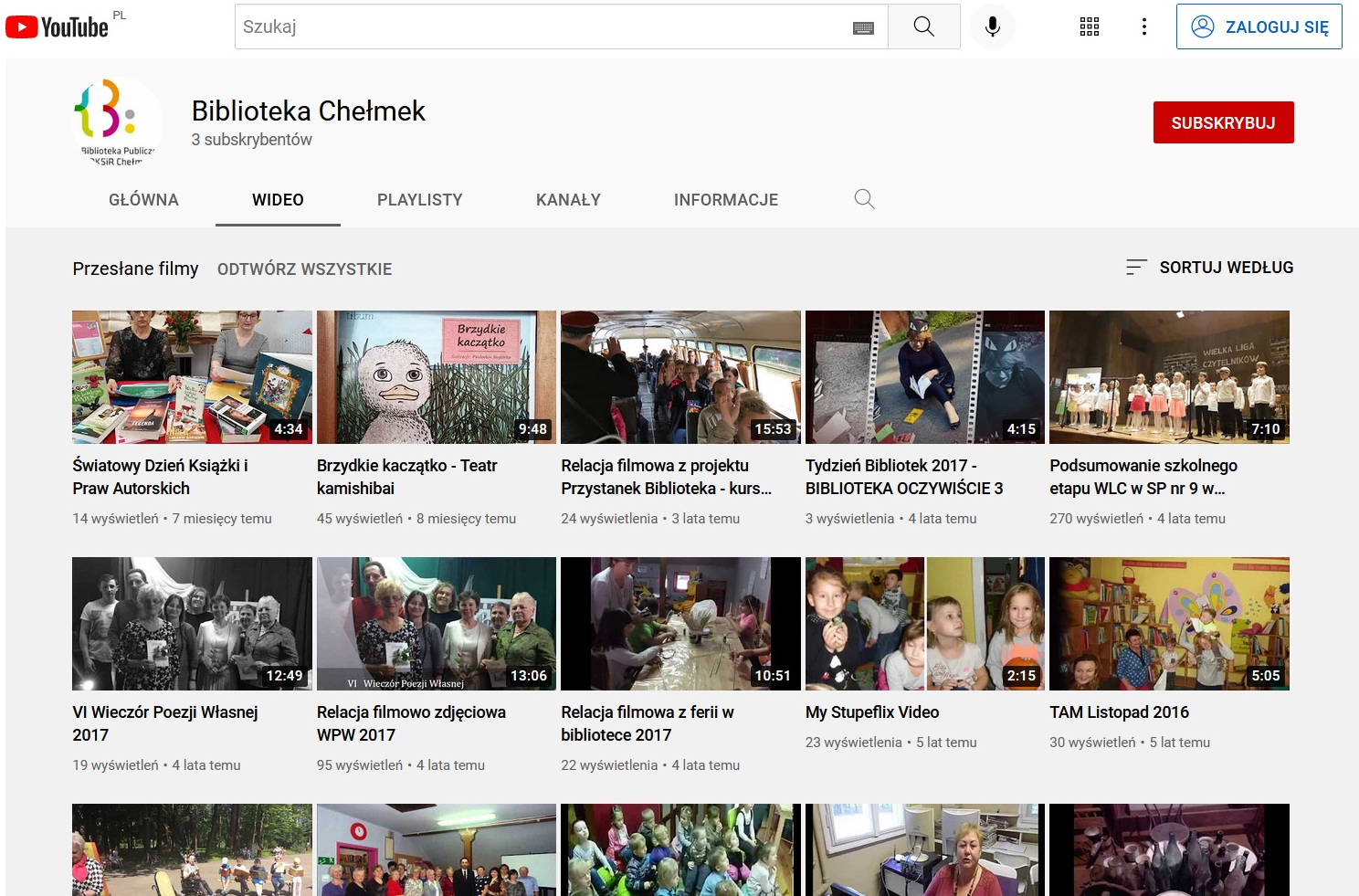
Task: Open the YouTube apps grid icon
Action: point(1089,26)
